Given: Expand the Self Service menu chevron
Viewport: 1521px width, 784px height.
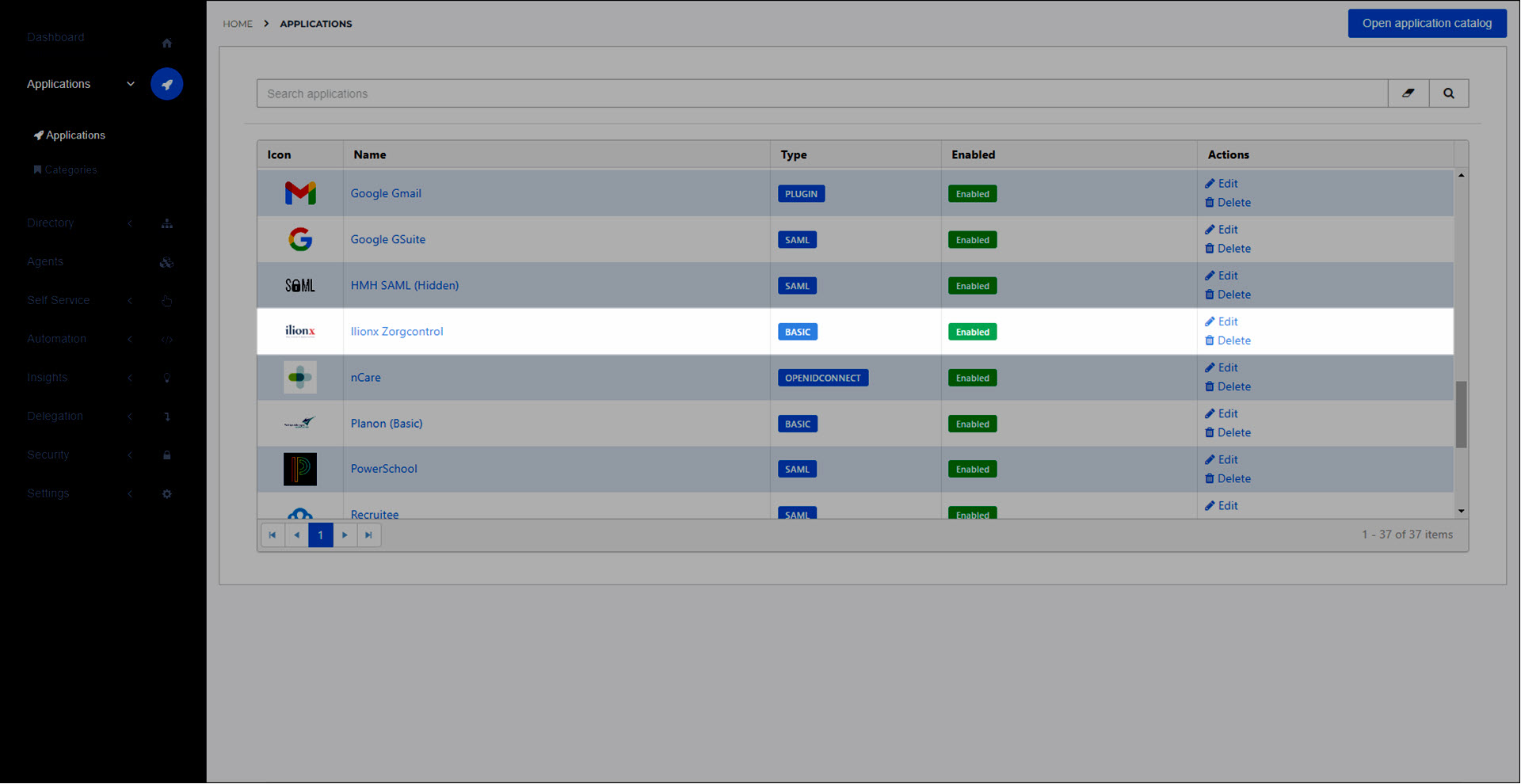Looking at the screenshot, I should click(131, 301).
